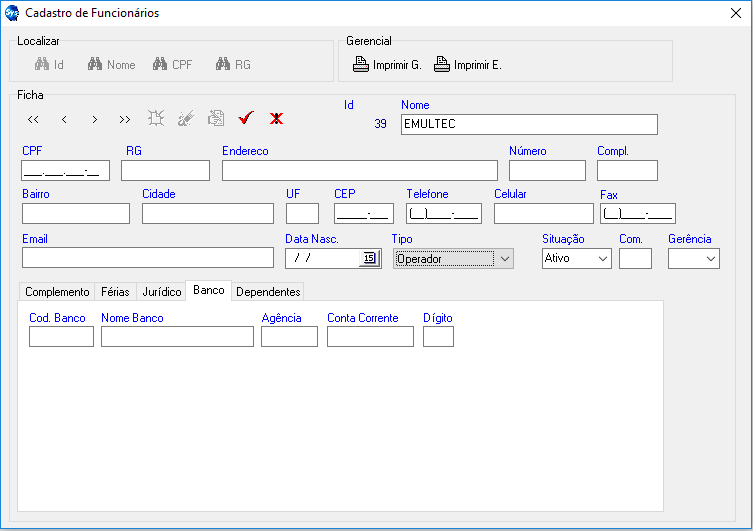Expand the Tipo dropdown showing Operador
Screen dimensions: 753x531
pos(505,258)
